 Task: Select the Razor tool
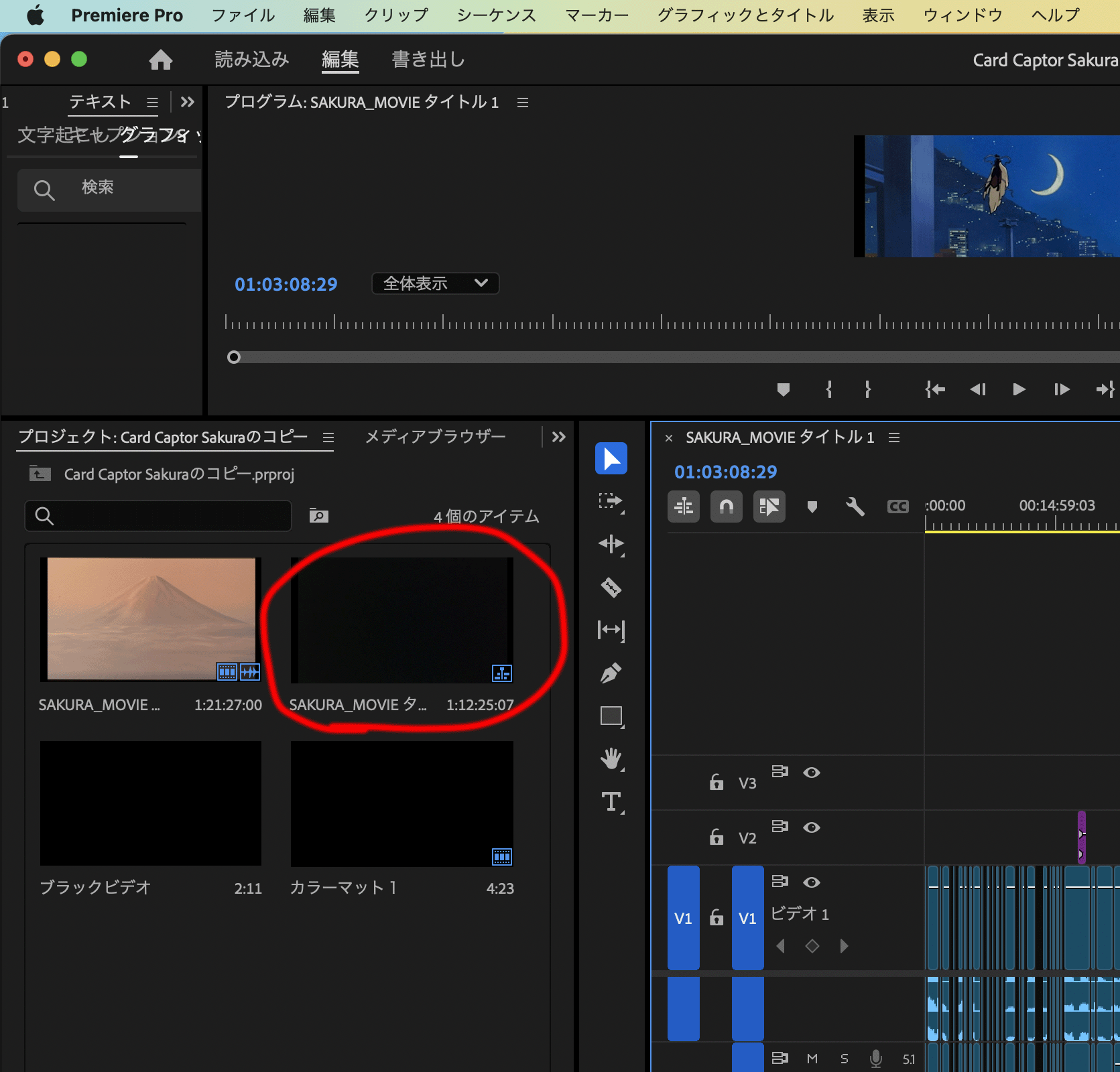pyautogui.click(x=611, y=588)
